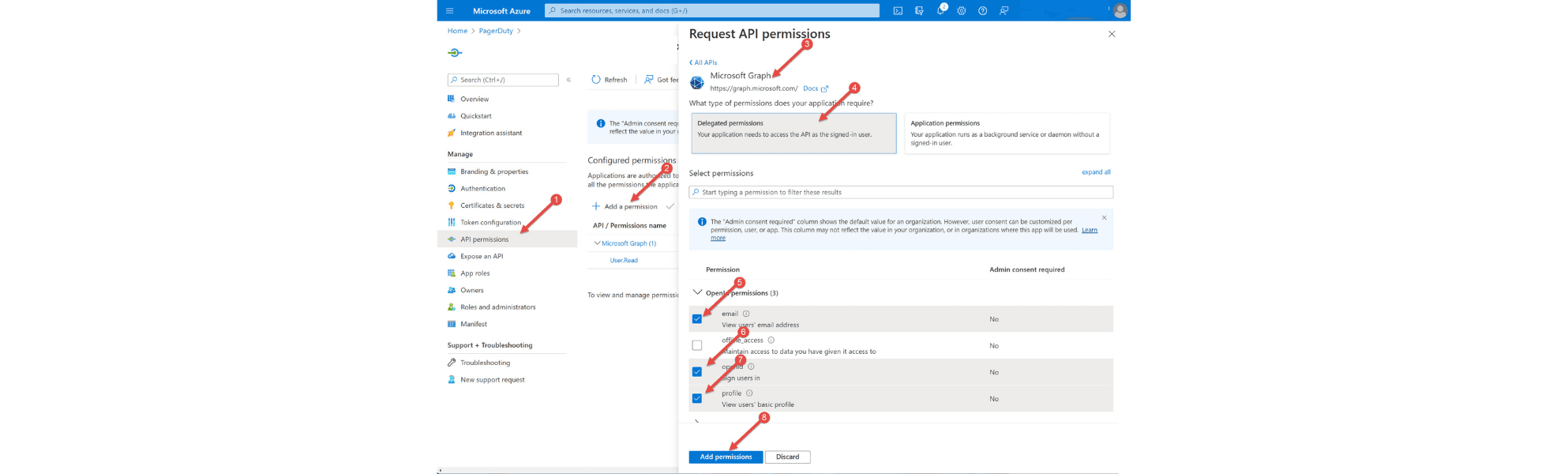This screenshot has width=1568, height=474.
Task: Click the email permission info icon
Action: pyautogui.click(x=746, y=314)
